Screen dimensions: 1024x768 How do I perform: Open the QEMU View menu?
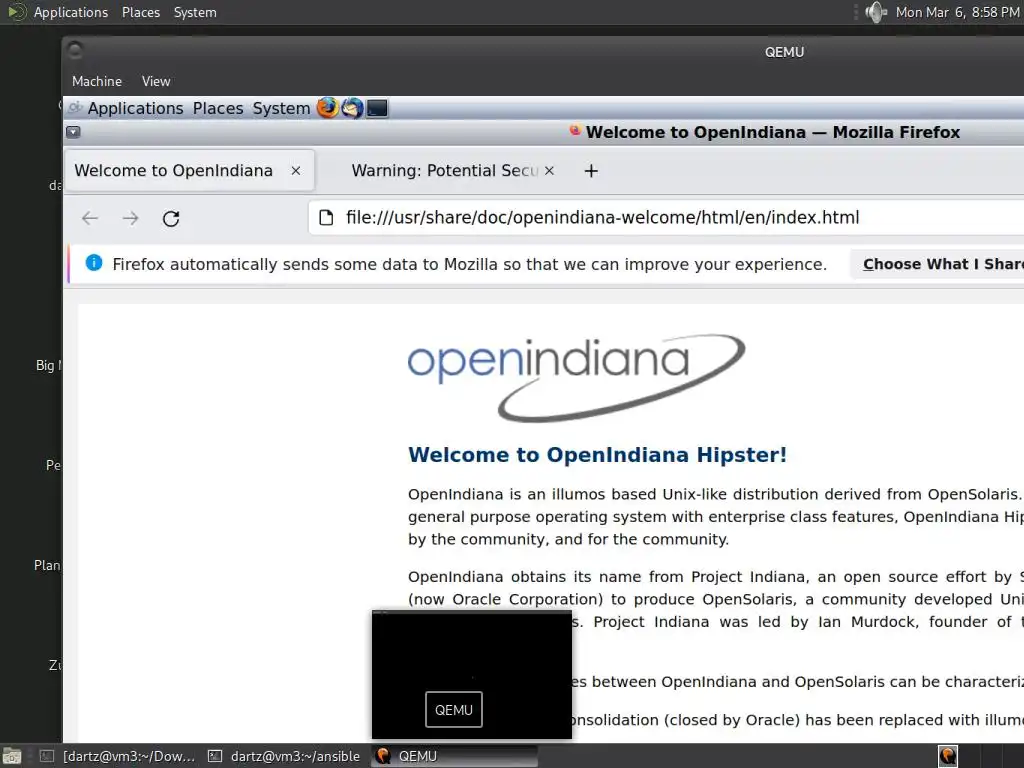pyautogui.click(x=156, y=81)
